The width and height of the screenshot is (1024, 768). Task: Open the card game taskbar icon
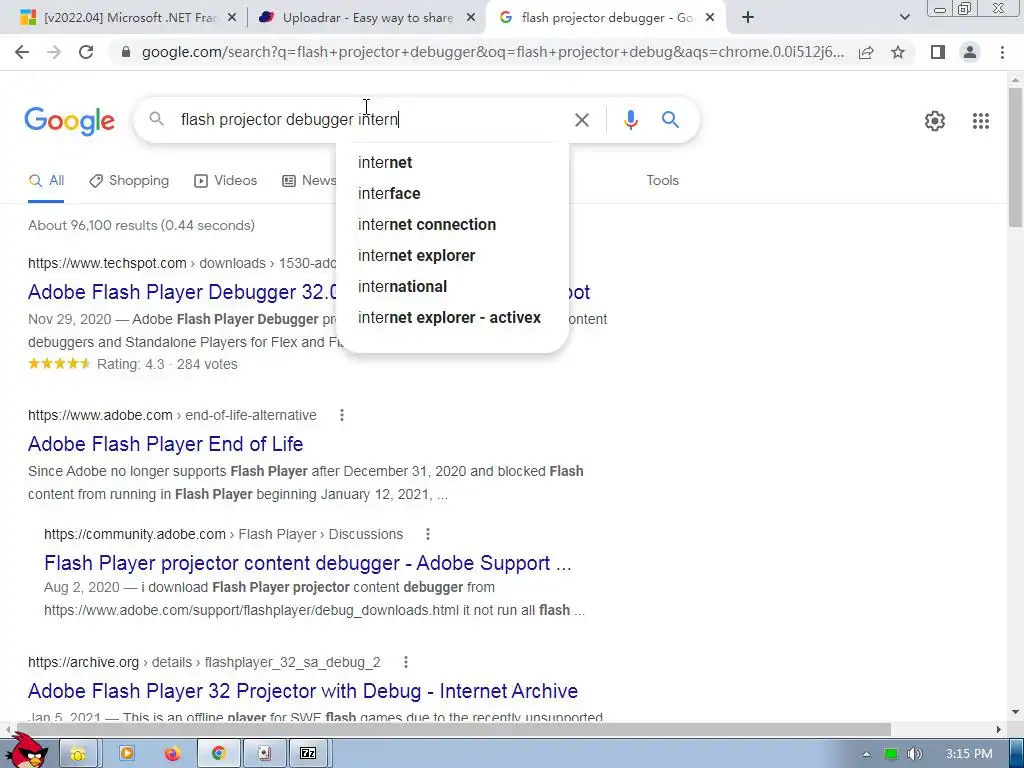pyautogui.click(x=264, y=754)
